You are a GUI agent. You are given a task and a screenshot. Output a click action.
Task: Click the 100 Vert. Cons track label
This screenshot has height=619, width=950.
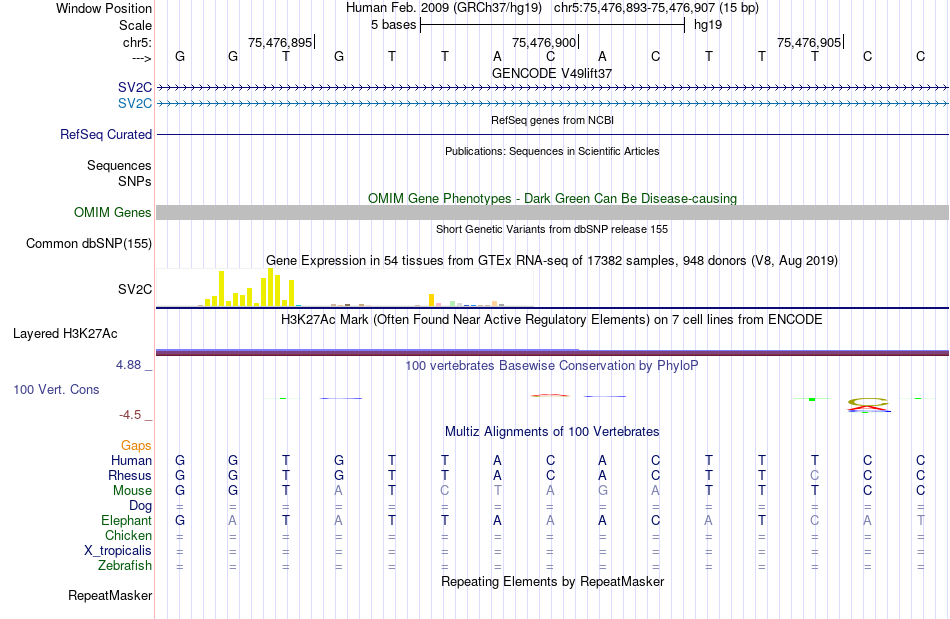pyautogui.click(x=56, y=389)
